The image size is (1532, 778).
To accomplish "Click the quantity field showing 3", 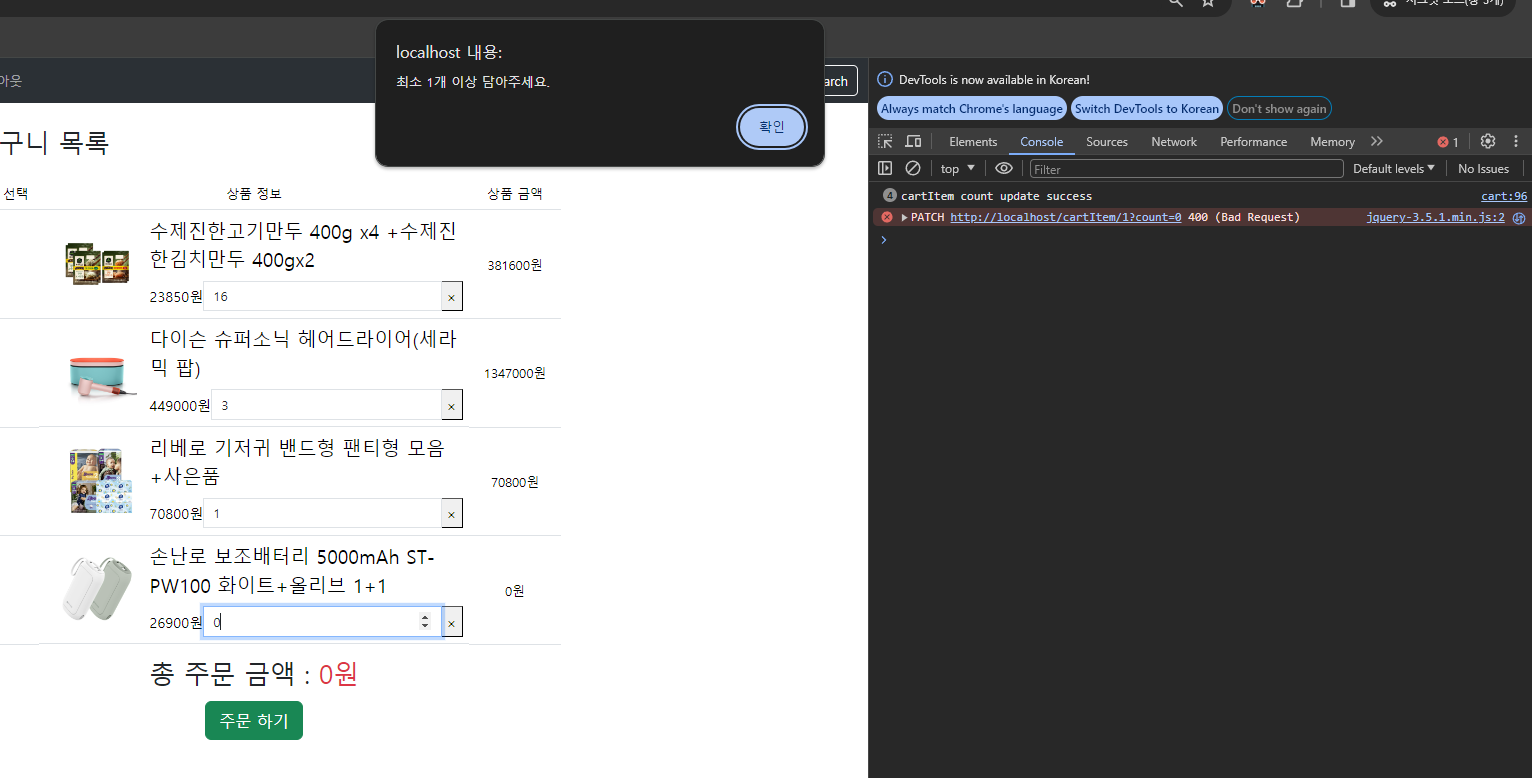I will pos(326,406).
